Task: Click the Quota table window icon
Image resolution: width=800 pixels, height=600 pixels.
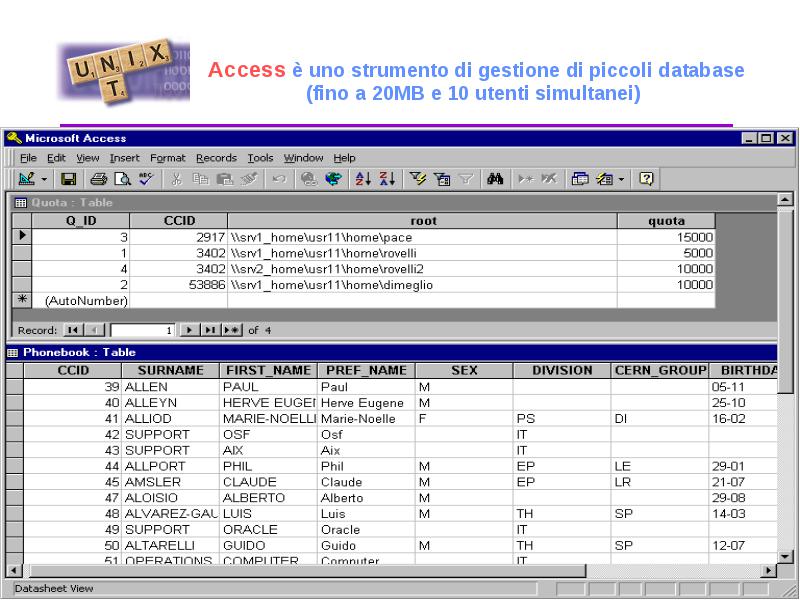Action: pyautogui.click(x=20, y=203)
